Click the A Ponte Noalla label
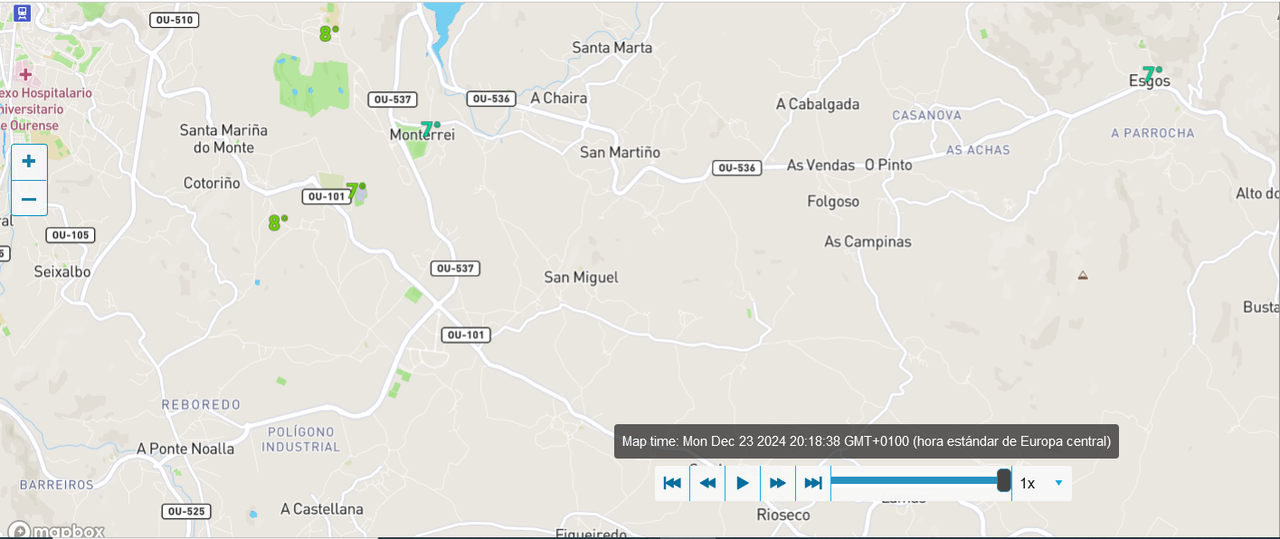This screenshot has height=539, width=1280. tap(186, 448)
